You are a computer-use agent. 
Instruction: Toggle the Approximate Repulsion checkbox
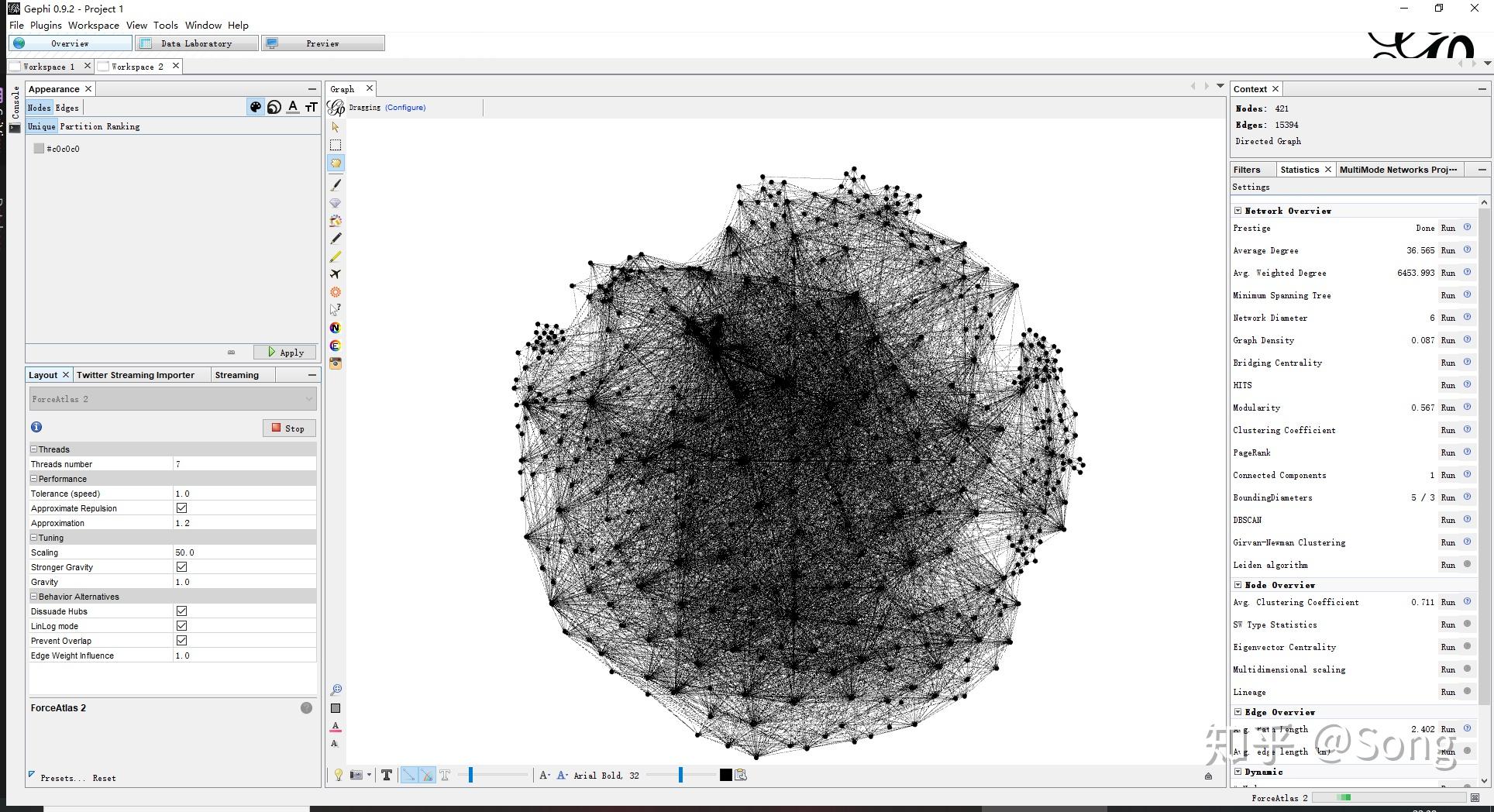[x=181, y=508]
